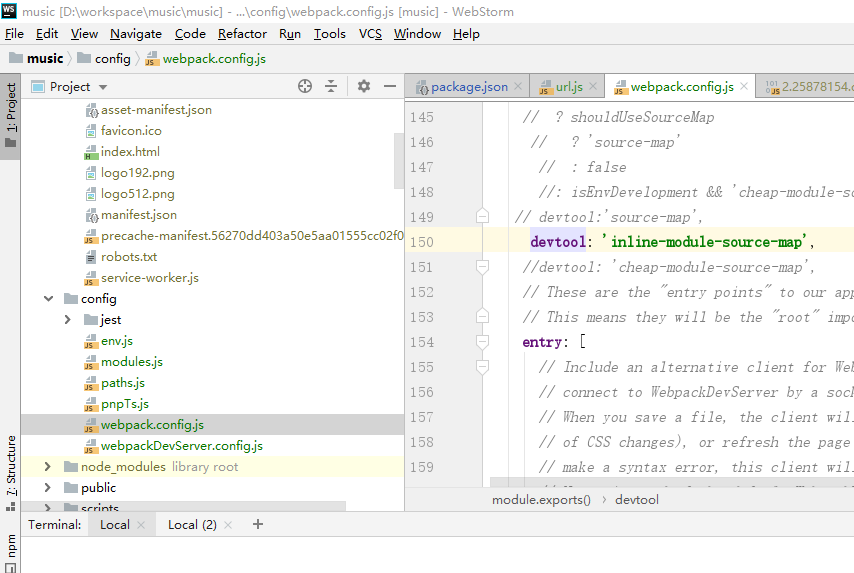This screenshot has height=573, width=854.
Task: Expand the node_modules folder
Action: 47,467
